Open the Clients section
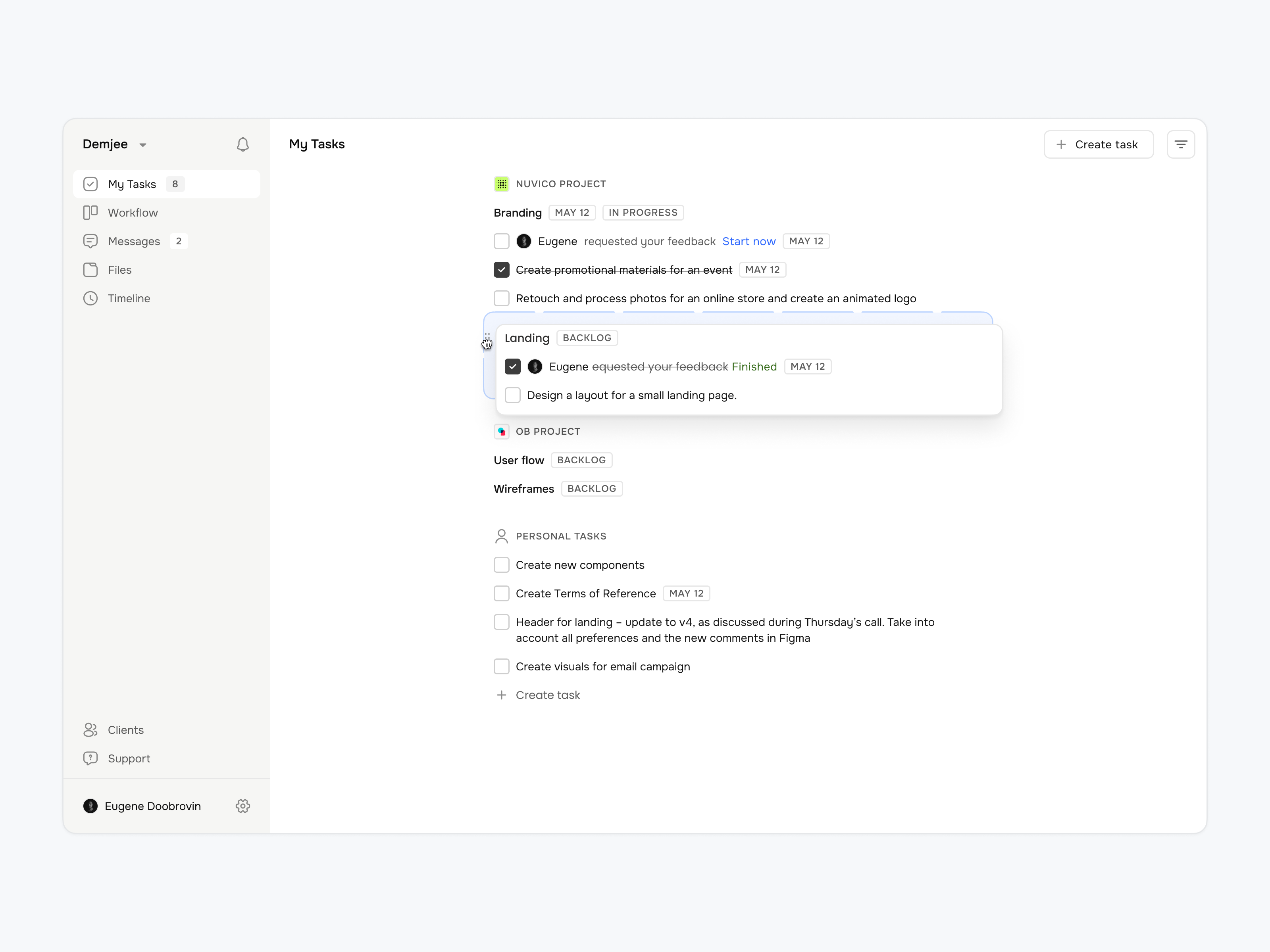Viewport: 1270px width, 952px height. pos(126,729)
